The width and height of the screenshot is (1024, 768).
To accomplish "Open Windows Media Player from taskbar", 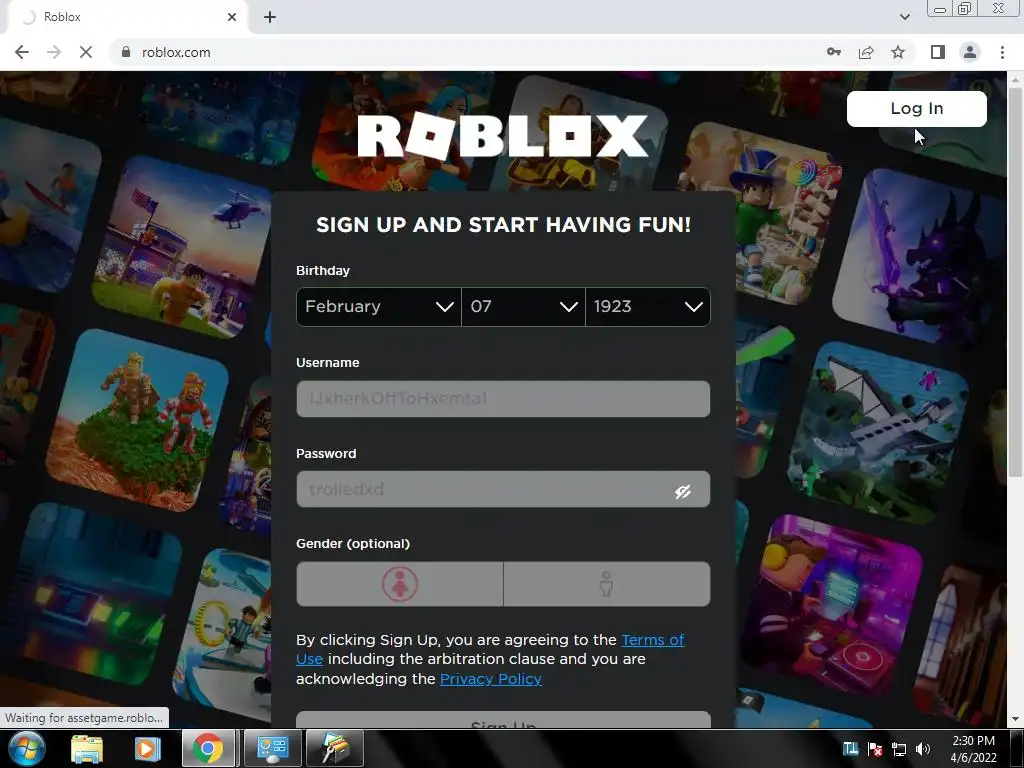I will tap(147, 748).
